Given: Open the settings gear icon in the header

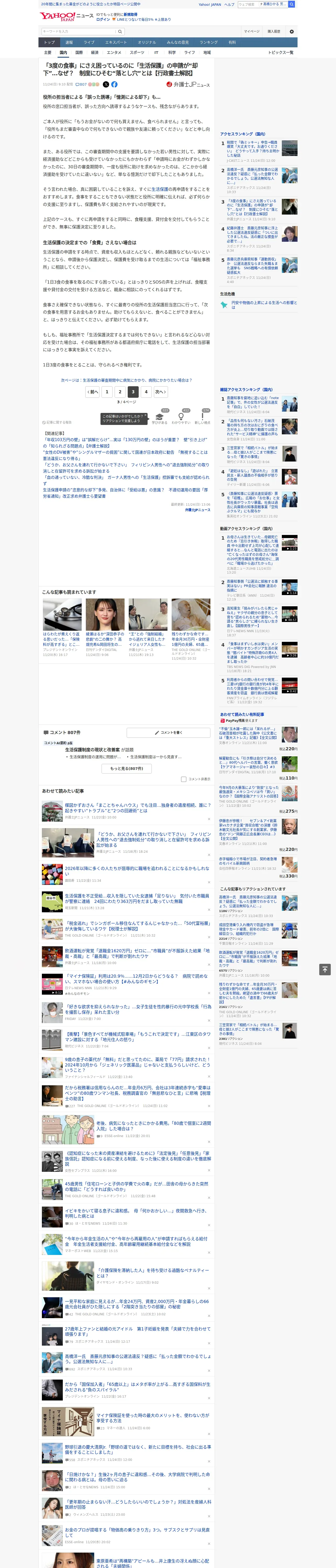Looking at the screenshot, I should click(292, 32).
